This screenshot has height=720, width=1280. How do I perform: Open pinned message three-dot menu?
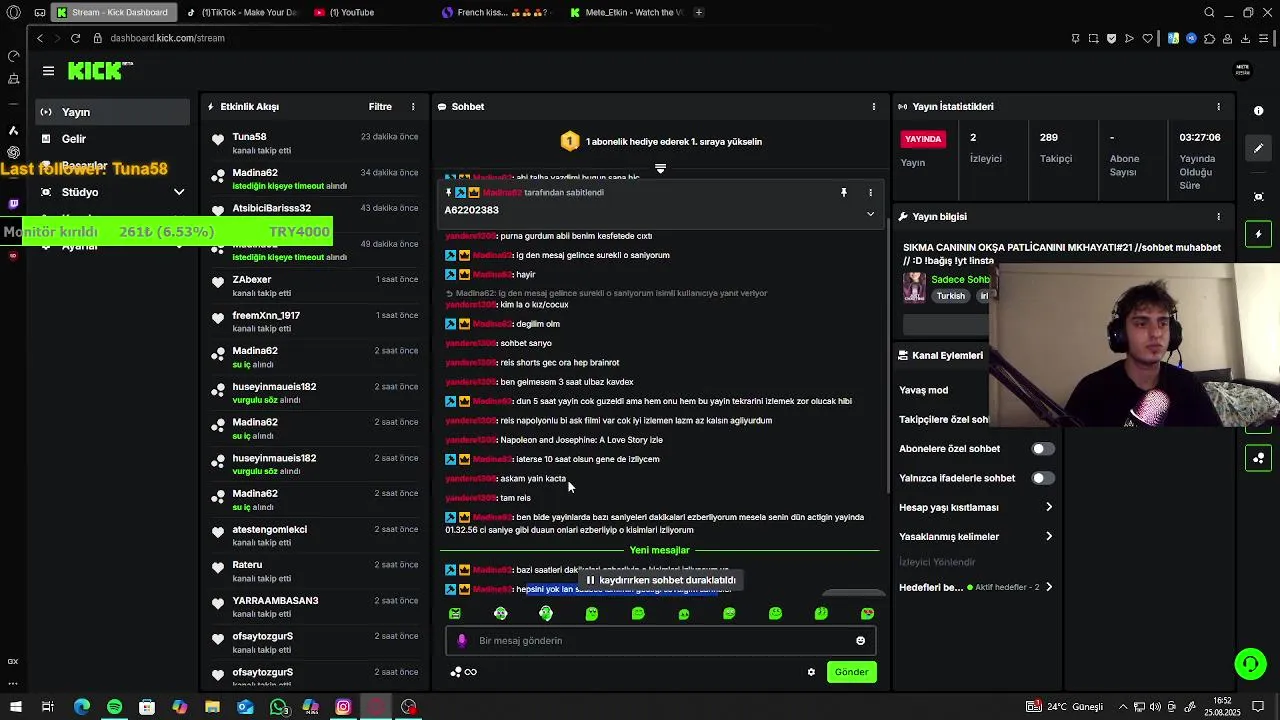coord(870,192)
